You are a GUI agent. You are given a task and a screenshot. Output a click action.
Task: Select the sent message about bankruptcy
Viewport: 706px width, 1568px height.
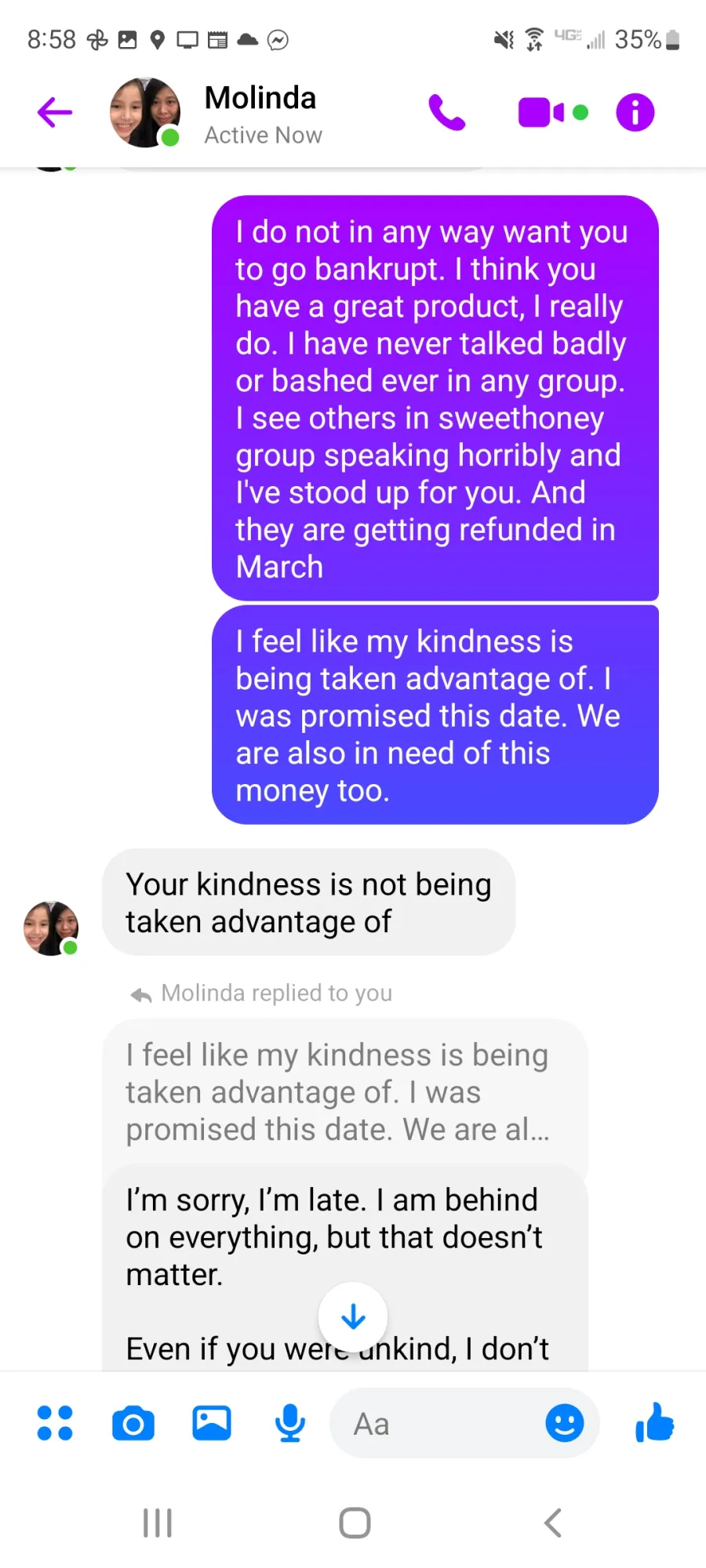[435, 398]
